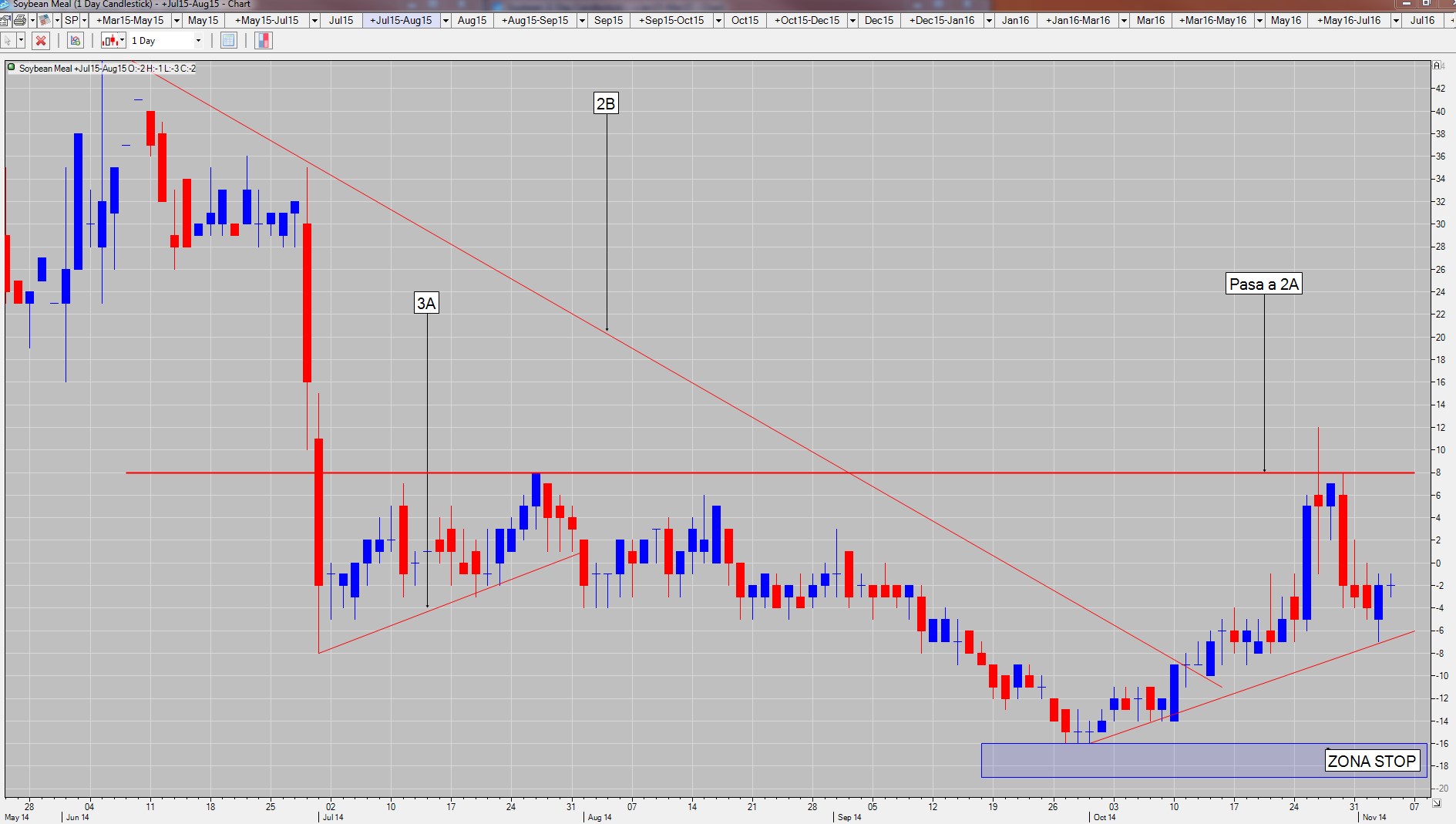The width and height of the screenshot is (1456, 824).
Task: Open dropdown arrow after +Mar15-May15 tab
Action: 177,20
